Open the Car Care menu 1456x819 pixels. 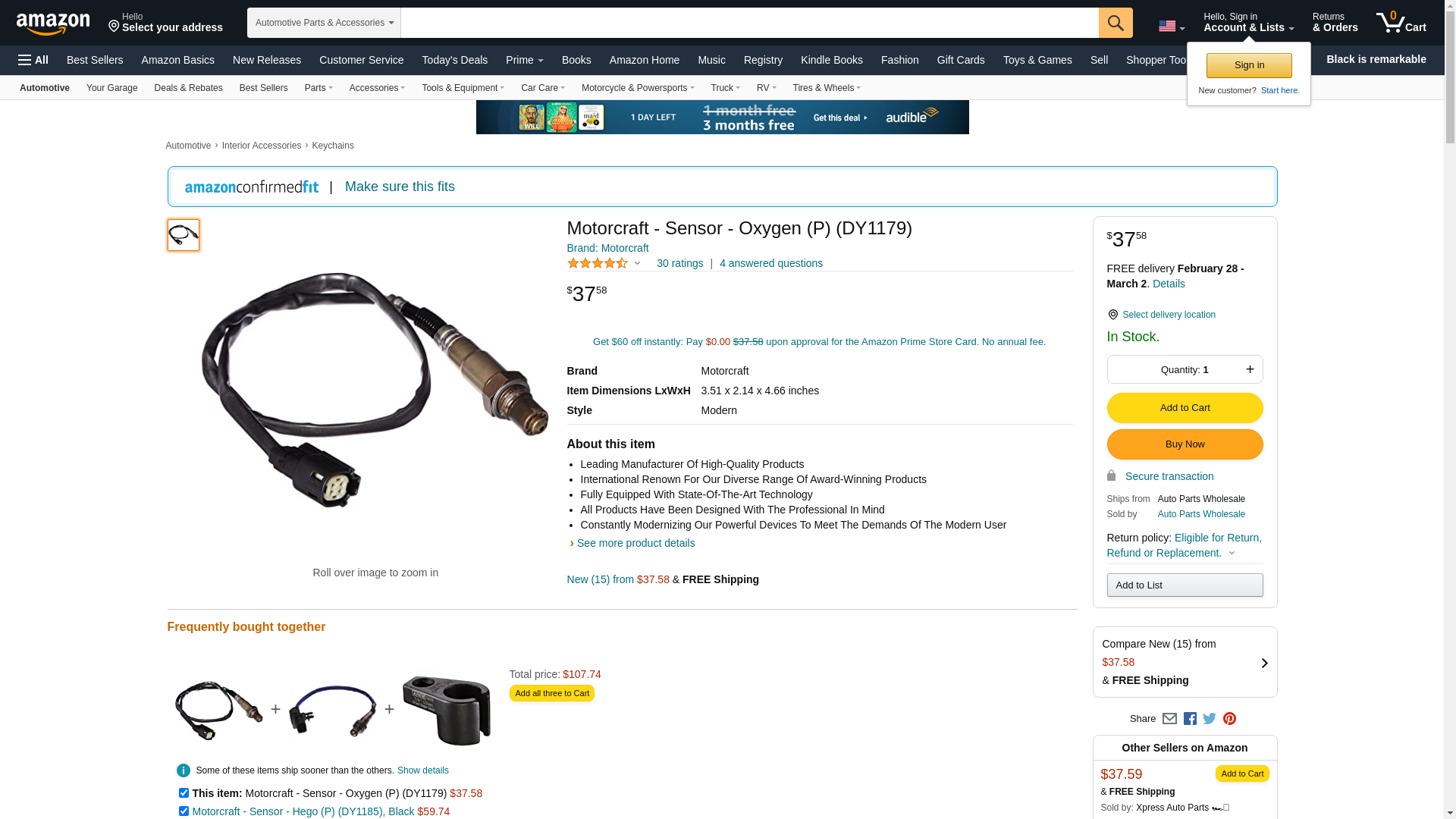543,88
